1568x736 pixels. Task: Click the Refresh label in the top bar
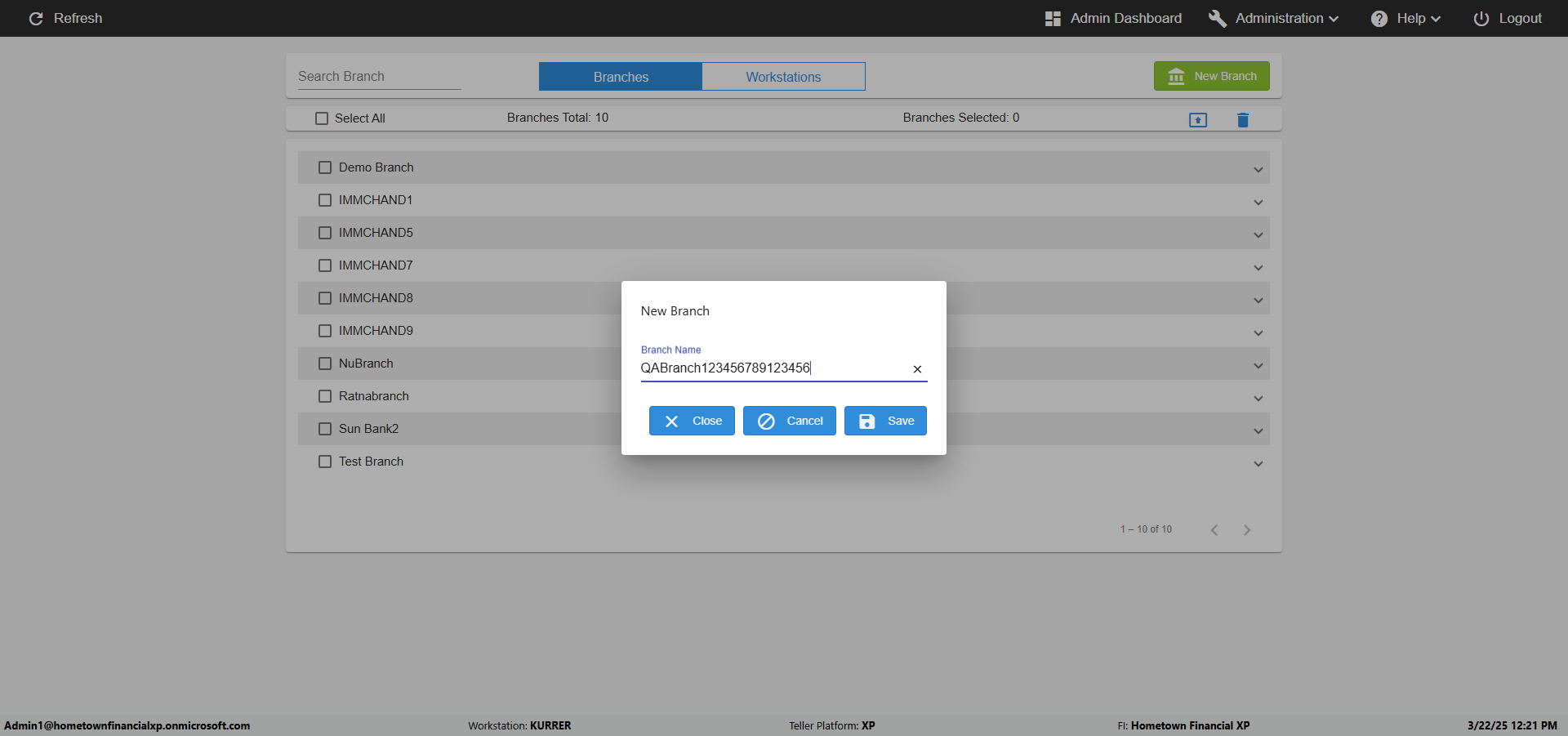click(78, 18)
